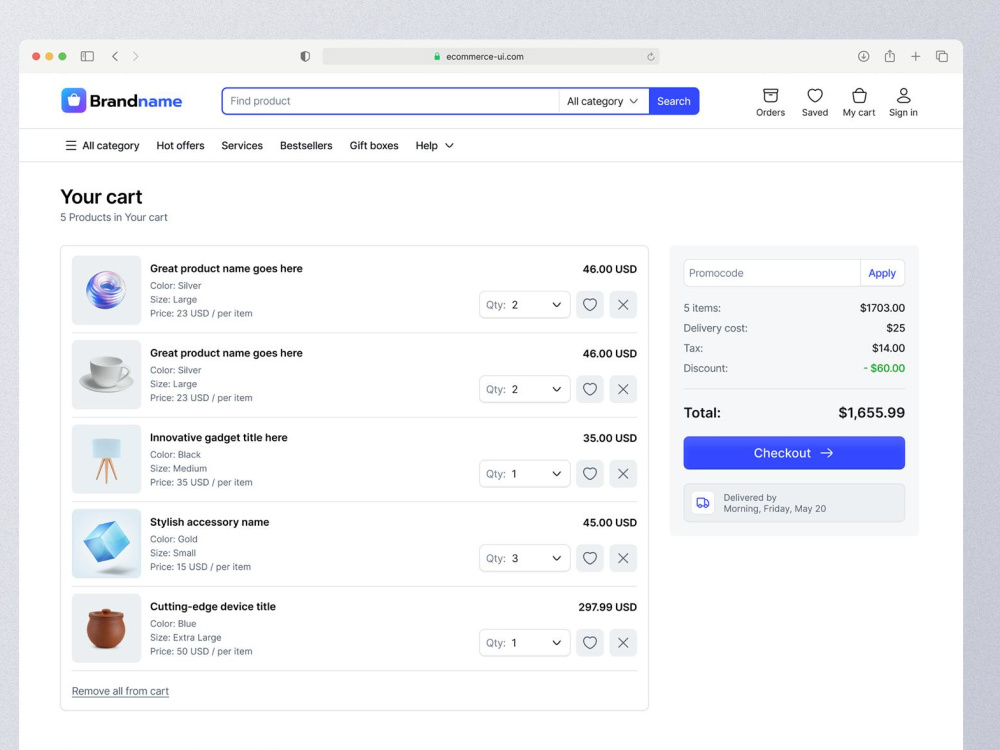1000x750 pixels.
Task: Save Cutting-edge device title to favorites
Action: (590, 643)
